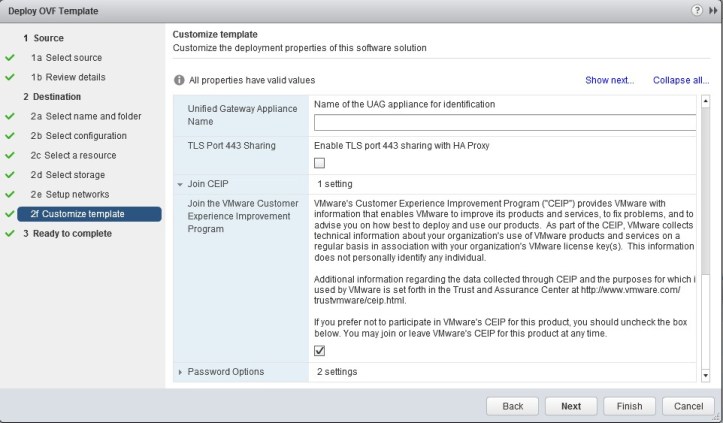Click the checkmark icon beside Setup networks
This screenshot has width=723, height=423.
point(9,194)
